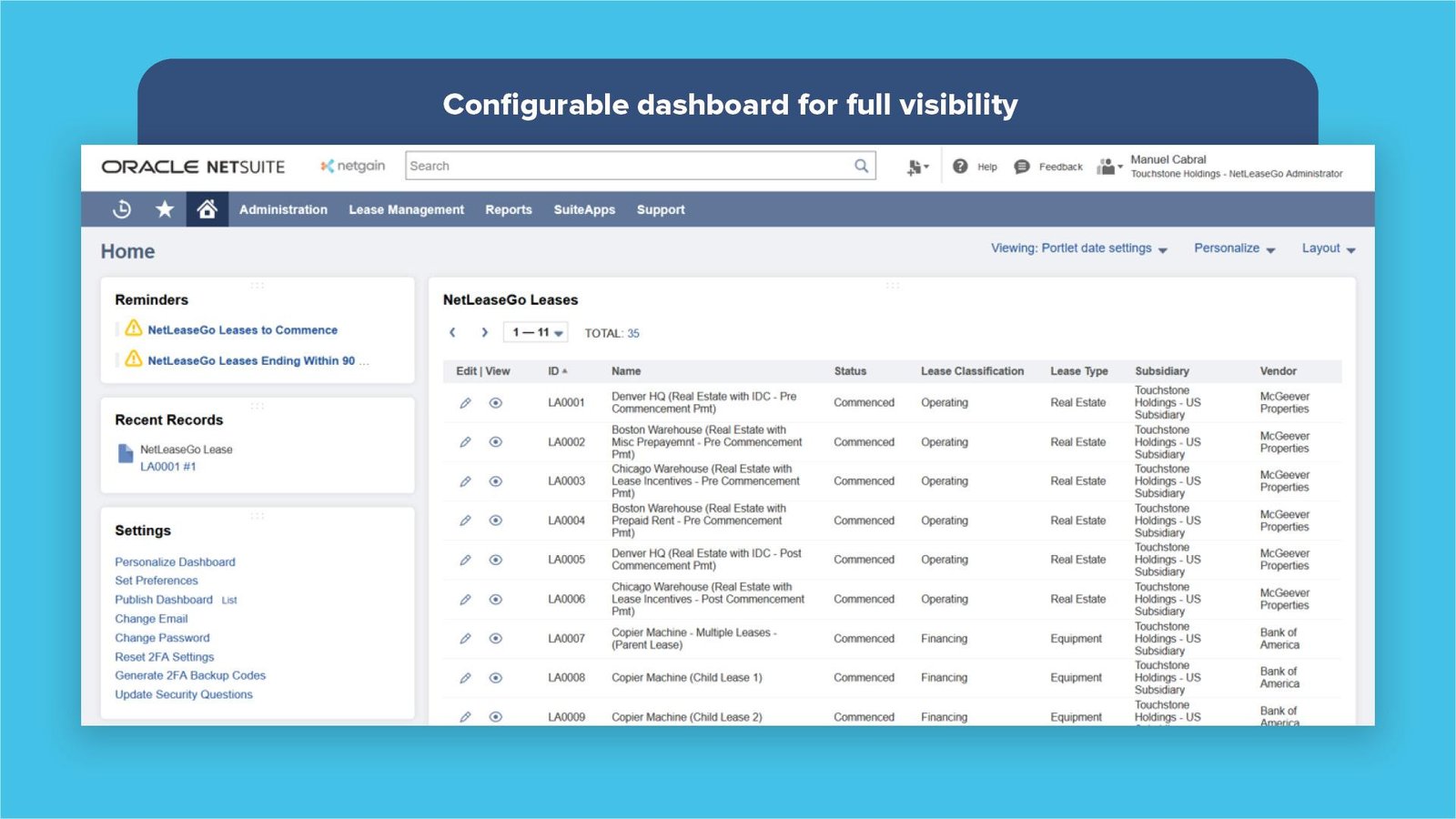Image resolution: width=1456 pixels, height=819 pixels.
Task: Open the change role icon next to Manuel Cabral
Action: pos(1109,167)
